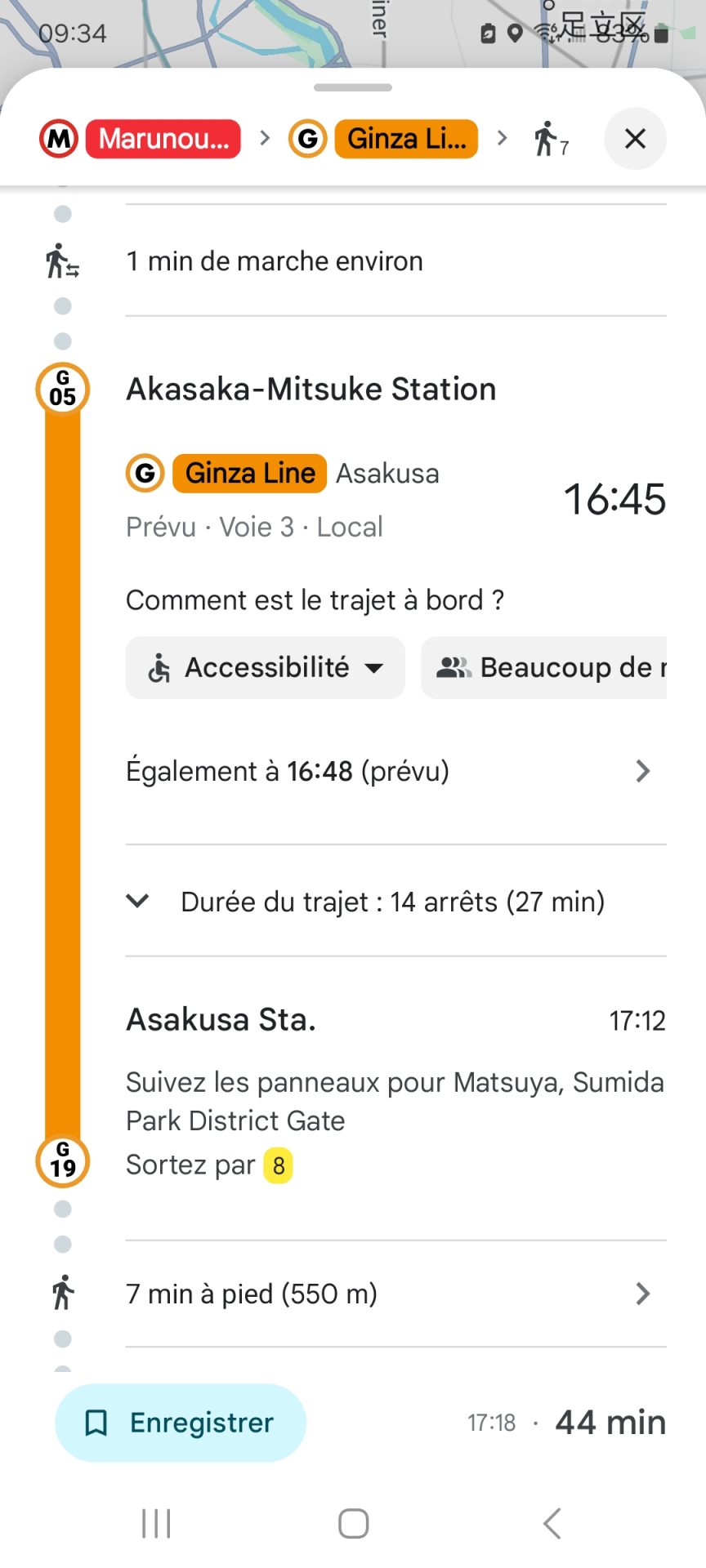Tap the Marunouchi line red label

tap(163, 139)
